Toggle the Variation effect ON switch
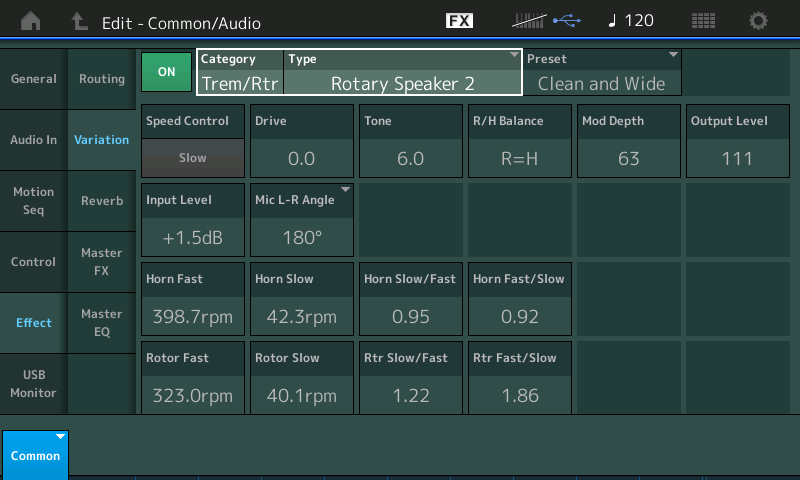Image resolution: width=800 pixels, height=480 pixels. [166, 72]
